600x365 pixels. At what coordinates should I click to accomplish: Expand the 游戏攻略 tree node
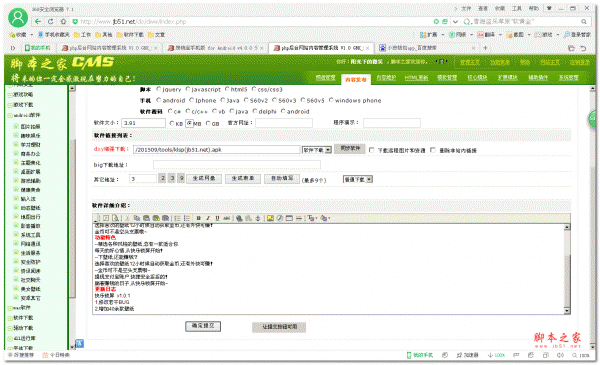[x=10, y=95]
